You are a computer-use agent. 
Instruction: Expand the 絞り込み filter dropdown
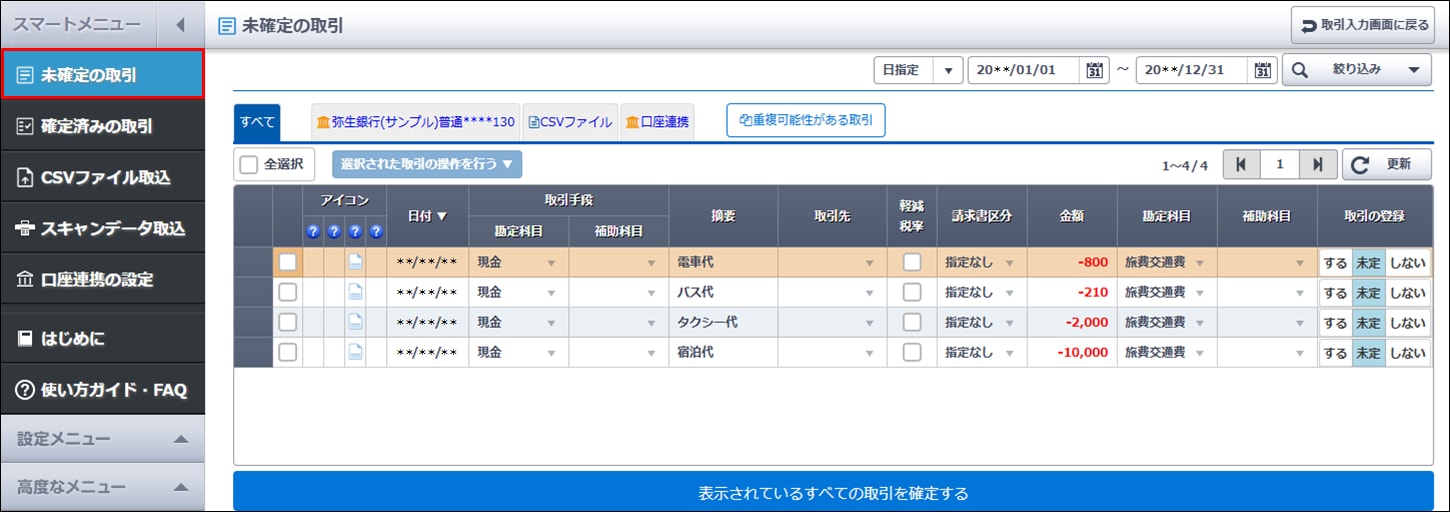coord(1356,71)
